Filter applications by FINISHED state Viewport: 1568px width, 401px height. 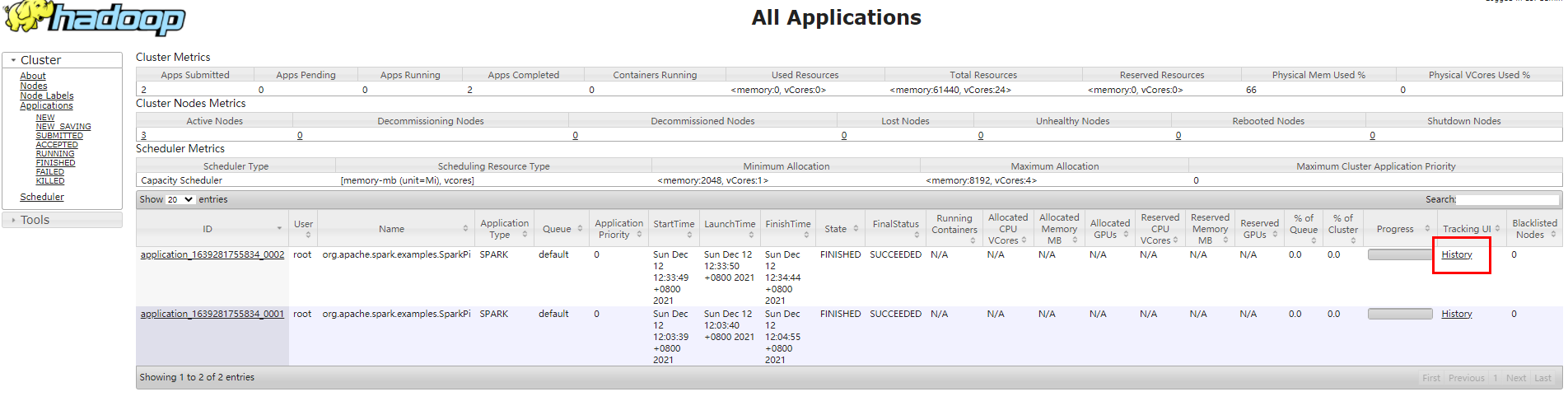point(55,163)
